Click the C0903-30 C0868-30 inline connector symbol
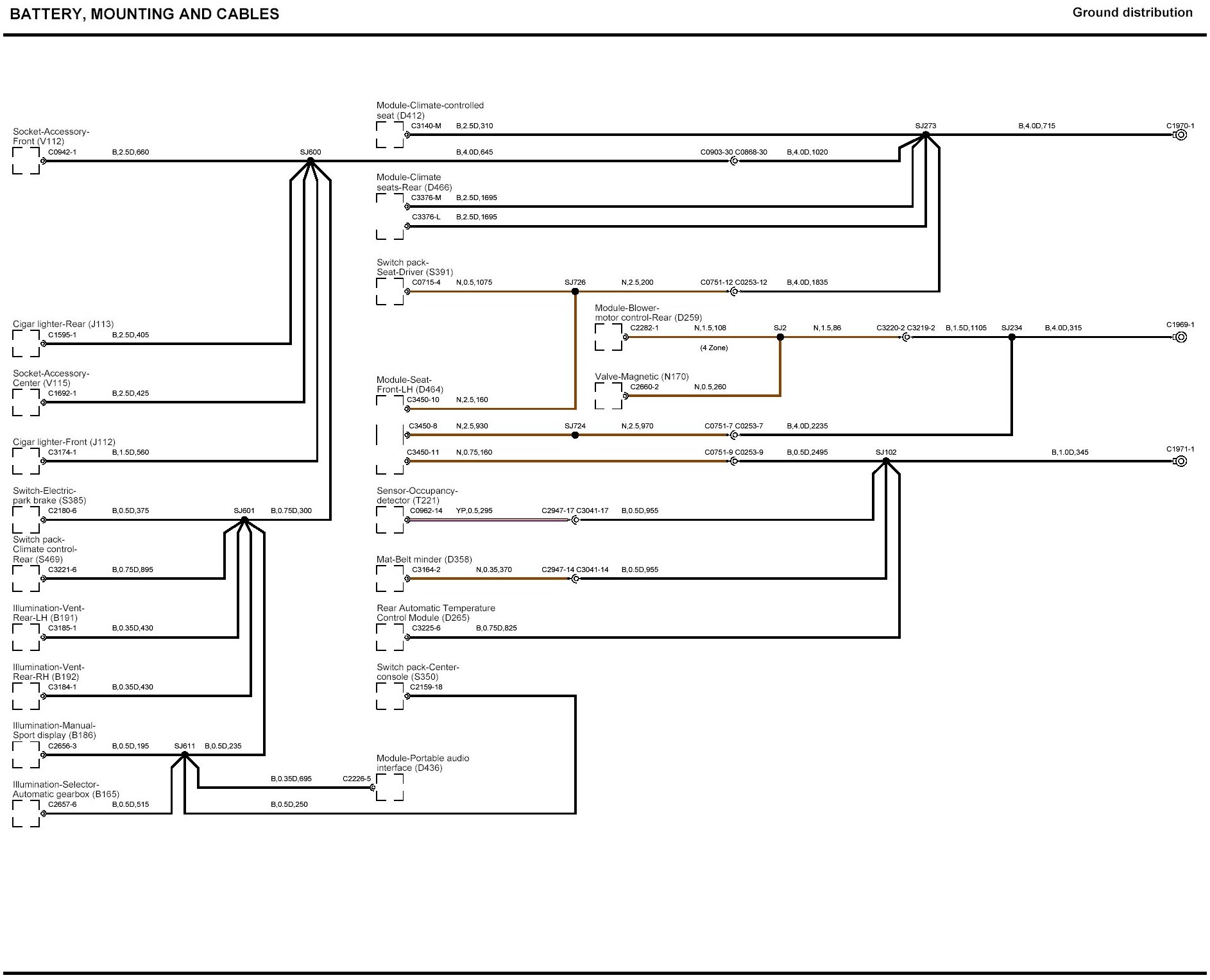This screenshot has width=1210, height=980. click(x=734, y=161)
